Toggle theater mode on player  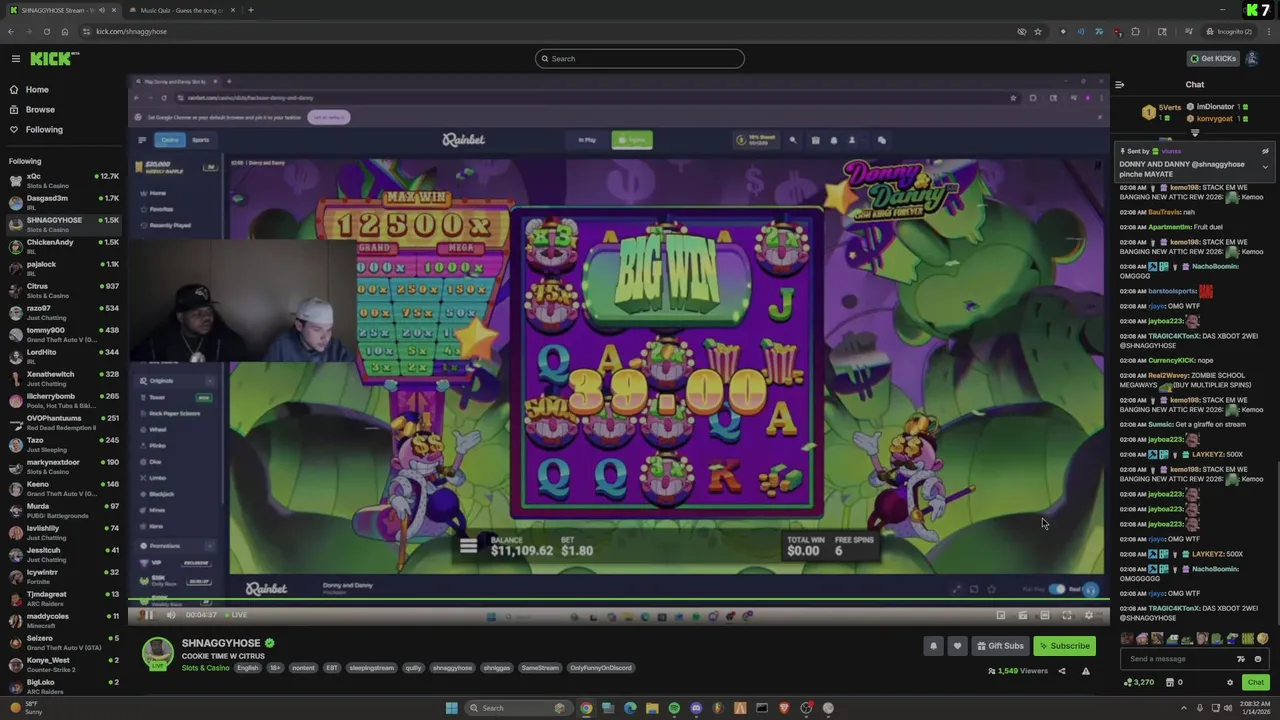pos(1044,616)
